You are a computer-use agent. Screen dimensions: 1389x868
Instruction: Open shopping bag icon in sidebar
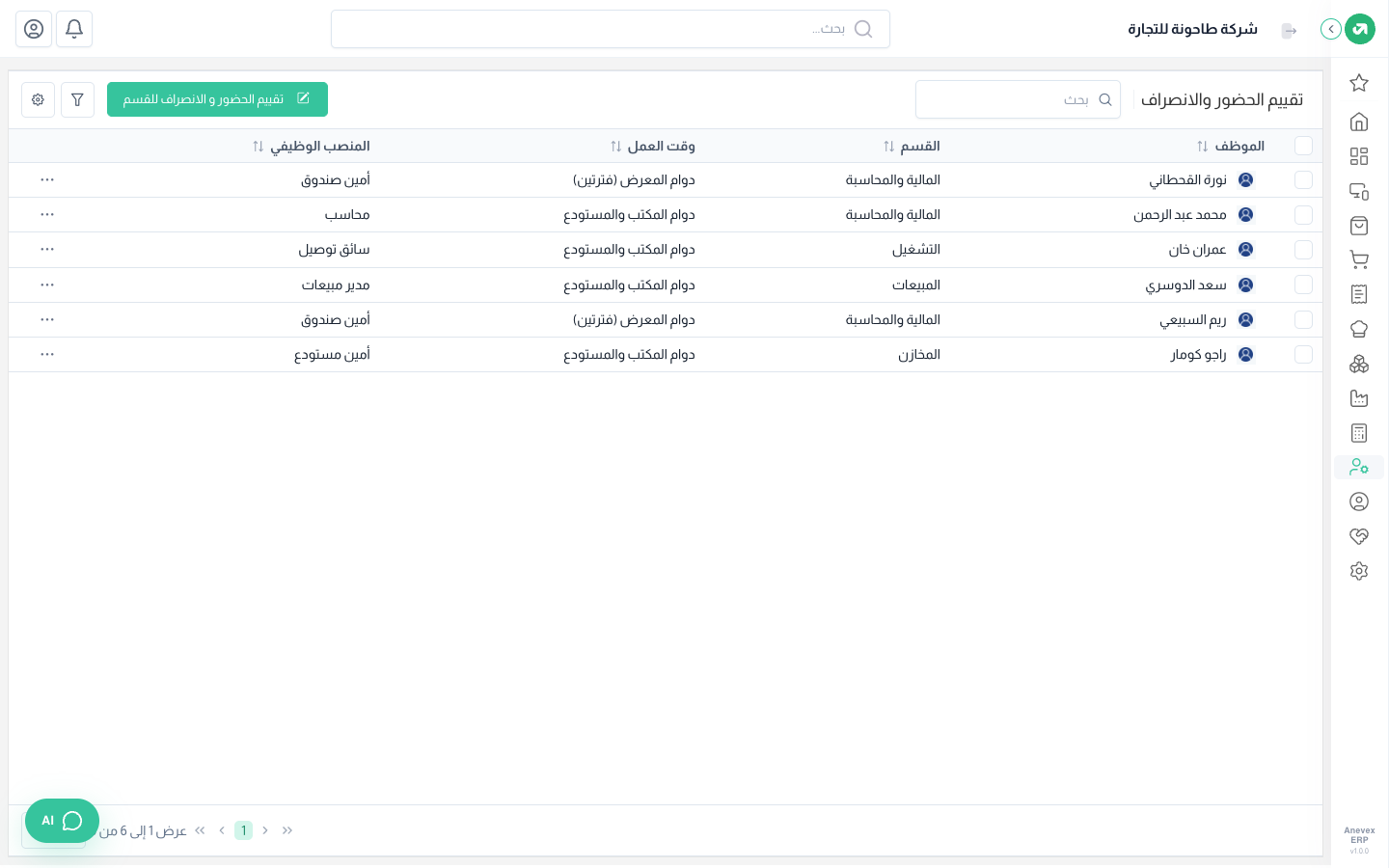point(1359,226)
